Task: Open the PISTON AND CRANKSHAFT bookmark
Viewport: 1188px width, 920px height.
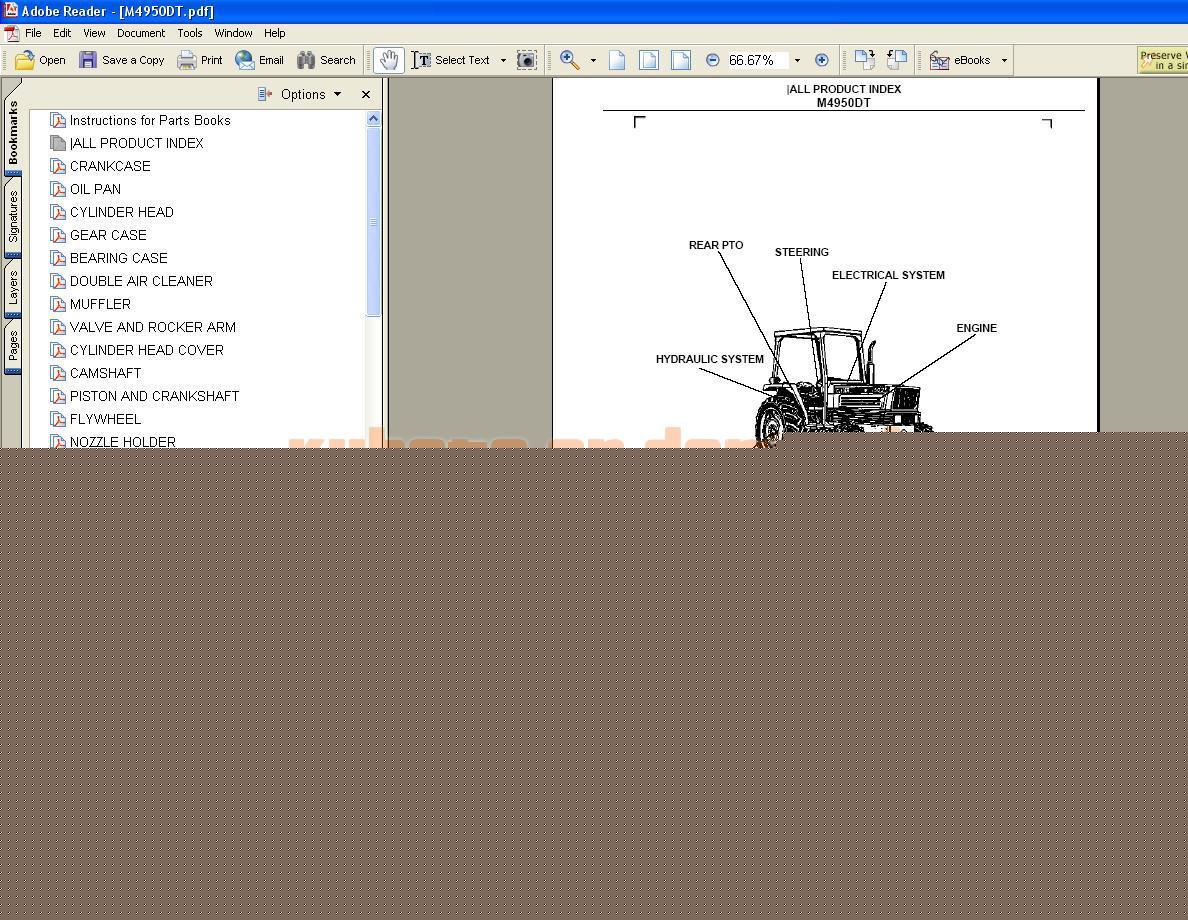Action: click(x=155, y=396)
